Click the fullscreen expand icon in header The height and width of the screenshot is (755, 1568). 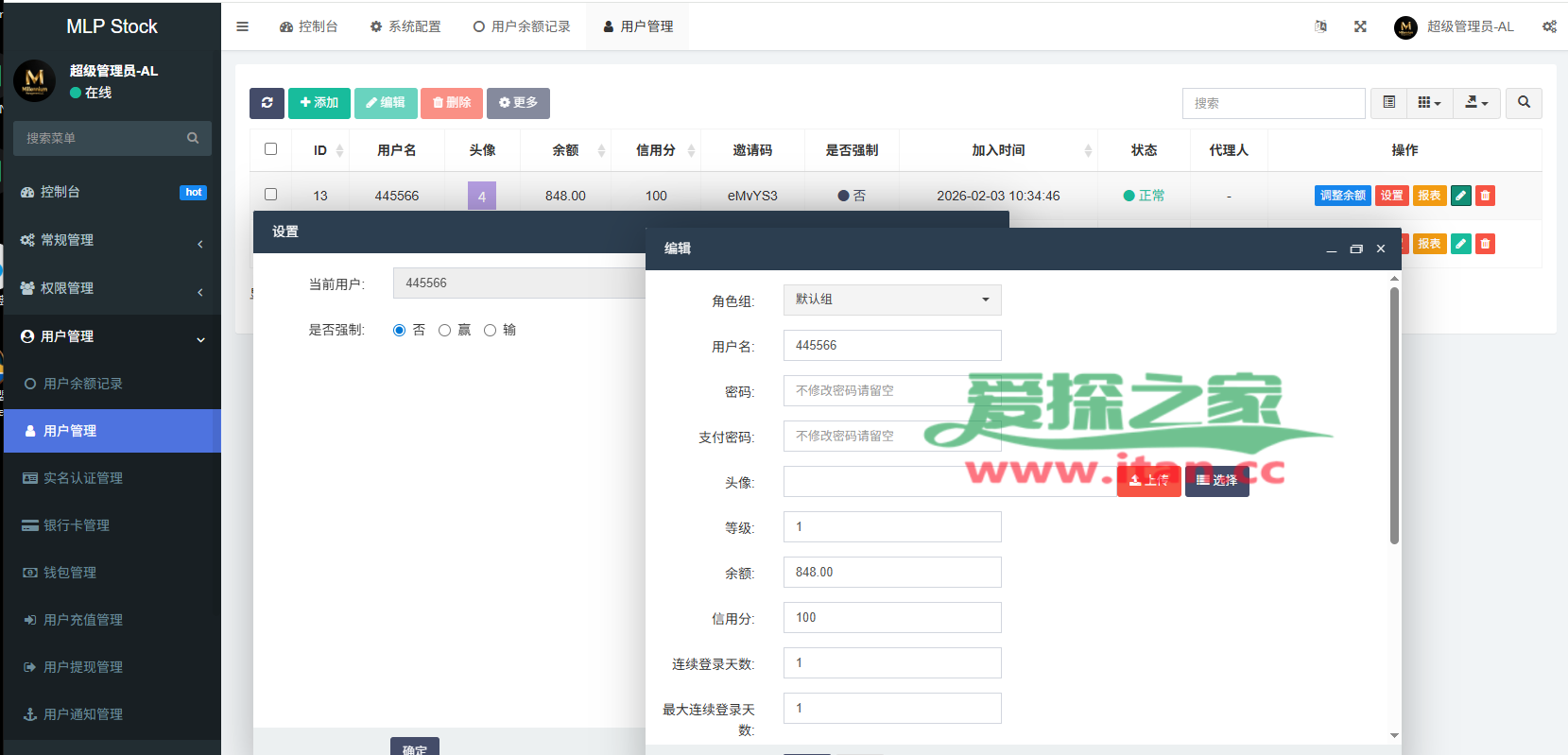coord(1360,26)
